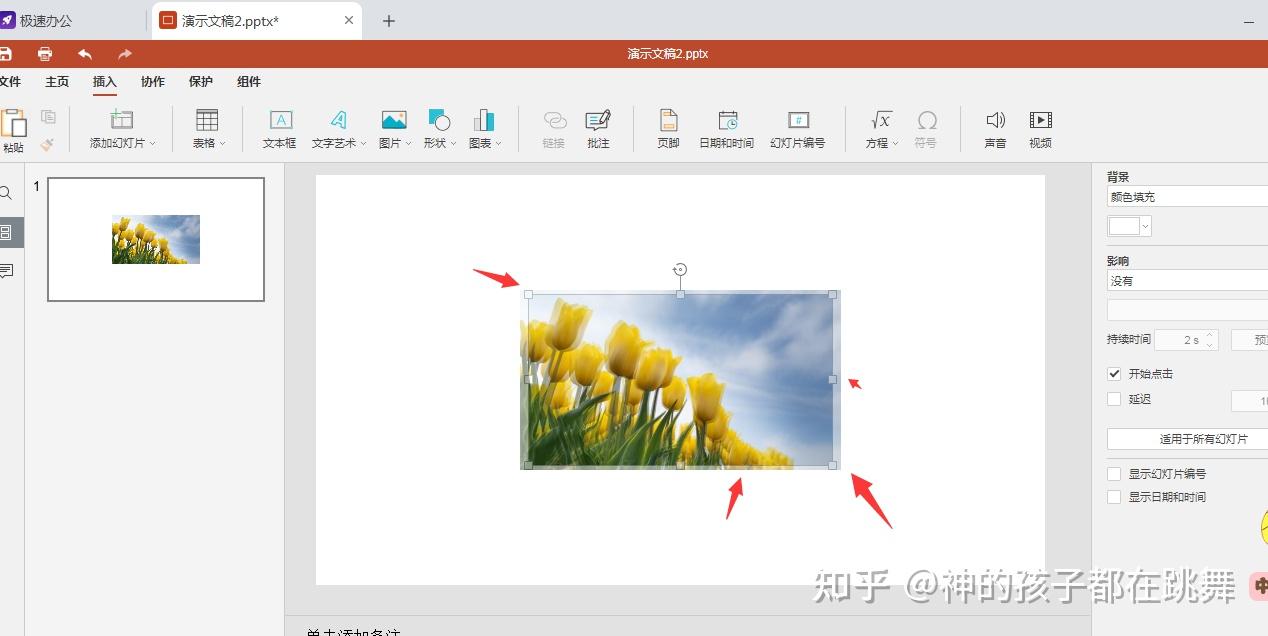Close the 演示文稿2.pptx tab
This screenshot has width=1268, height=636.
pos(349,20)
